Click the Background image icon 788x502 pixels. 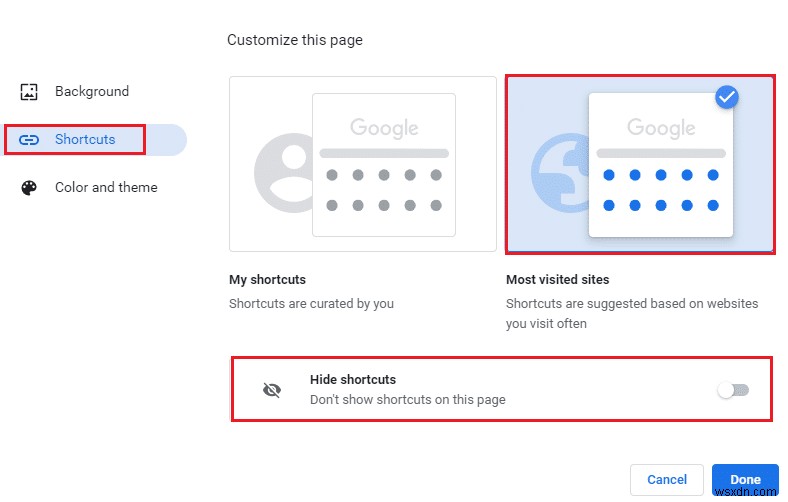pyautogui.click(x=29, y=91)
